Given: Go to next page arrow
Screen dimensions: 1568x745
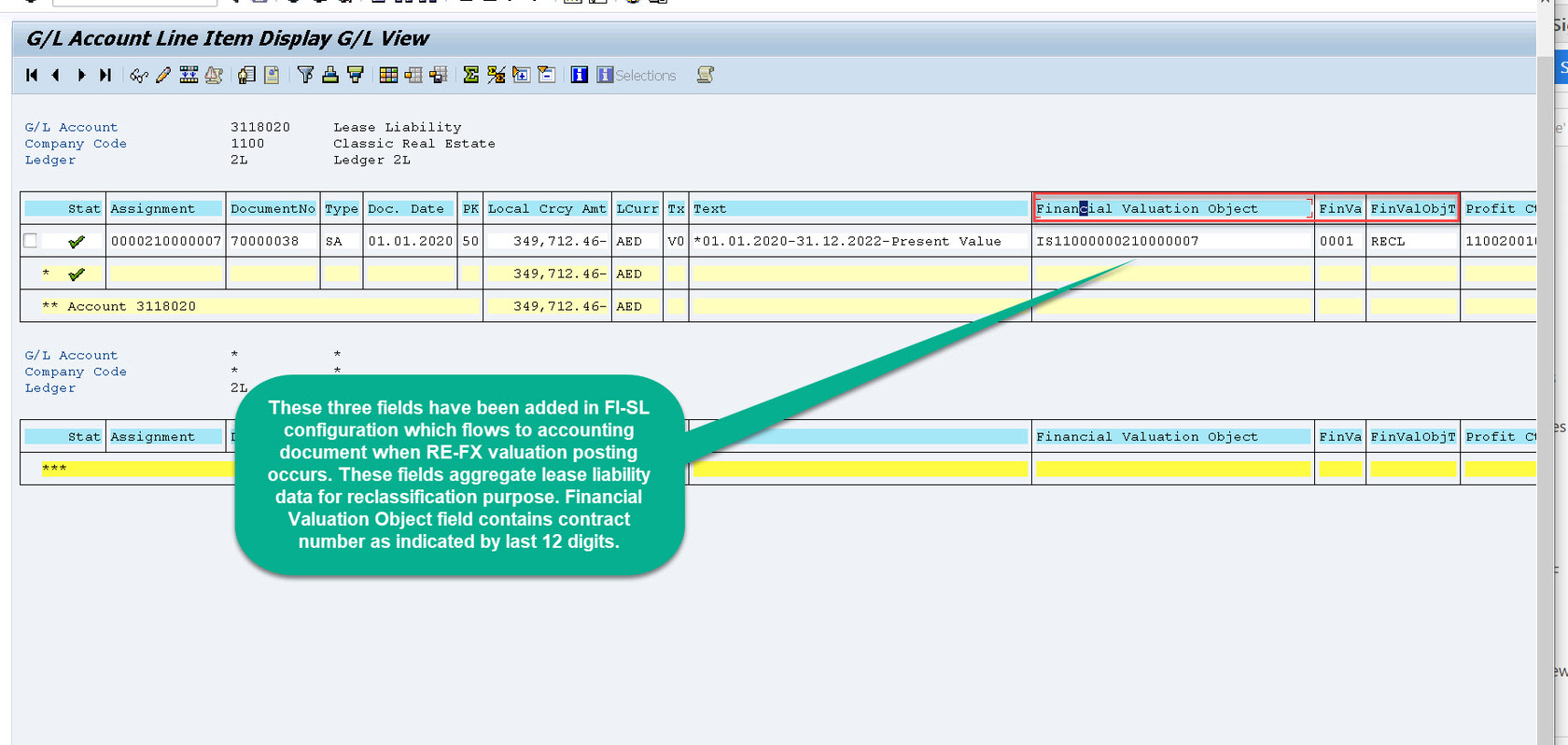Looking at the screenshot, I should tap(81, 76).
